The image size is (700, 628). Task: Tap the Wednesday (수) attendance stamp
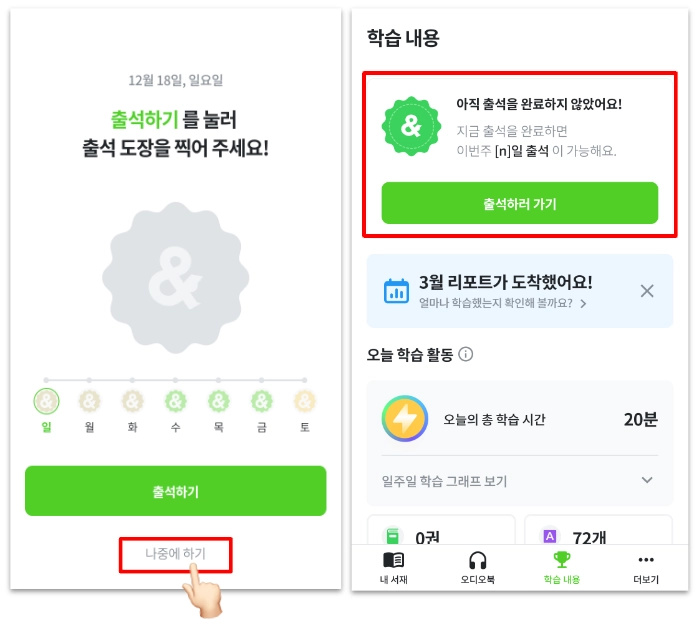coord(175,402)
